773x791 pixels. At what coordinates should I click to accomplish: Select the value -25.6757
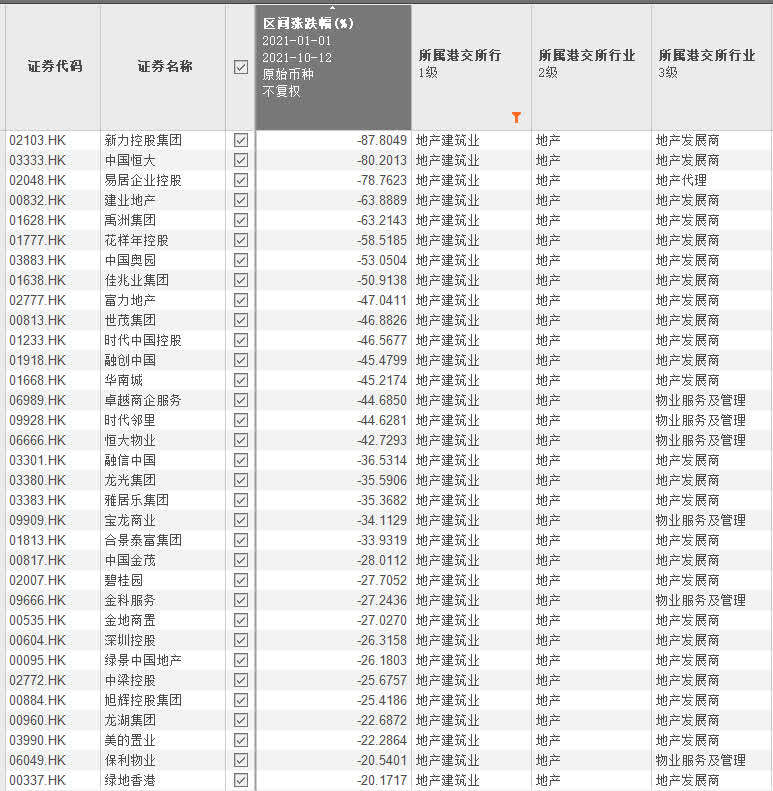tap(381, 680)
